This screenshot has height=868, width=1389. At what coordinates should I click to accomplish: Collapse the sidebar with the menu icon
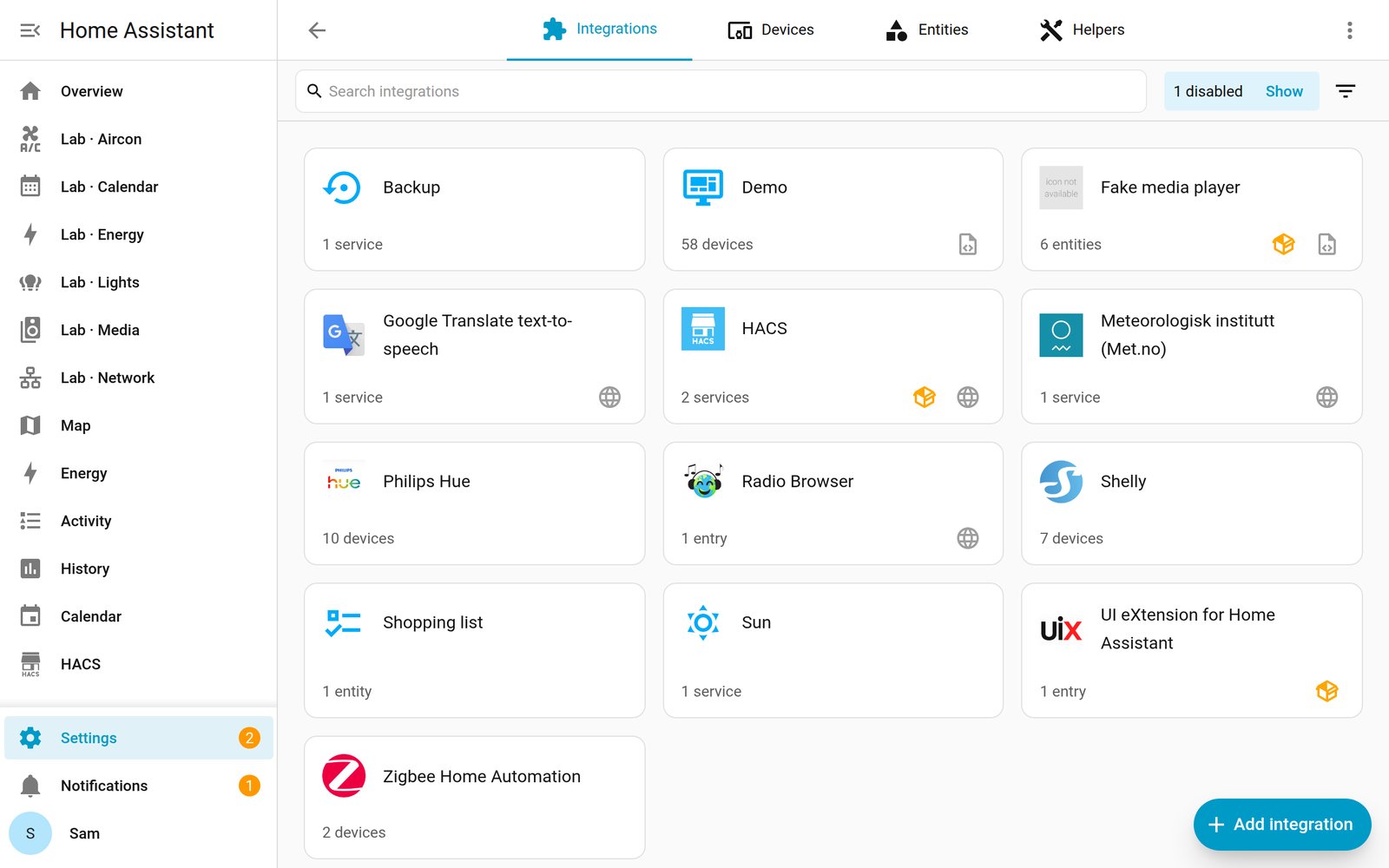30,30
